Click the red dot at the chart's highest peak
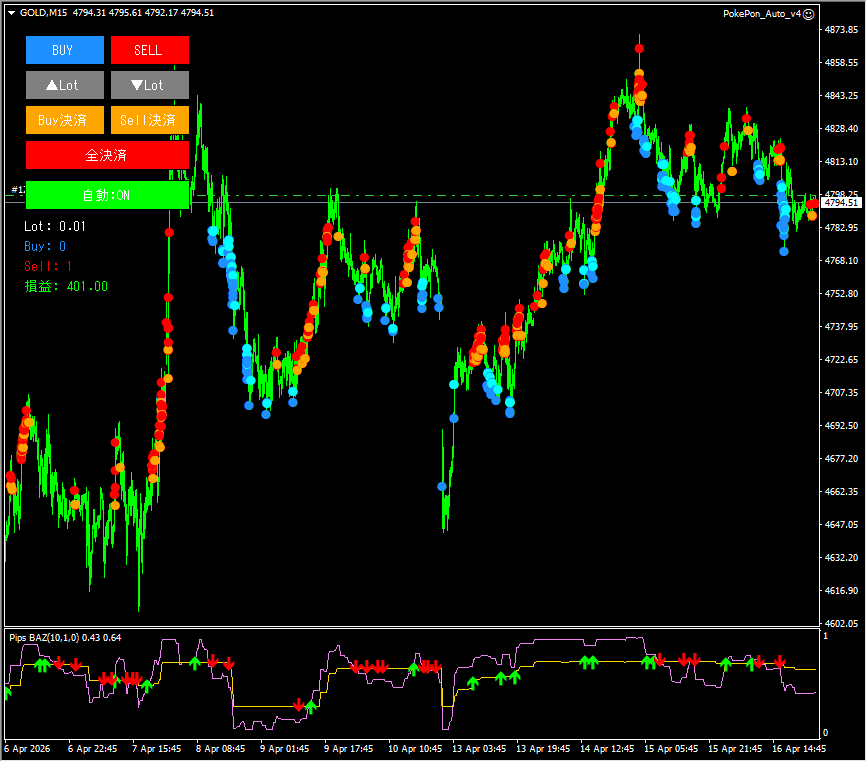The height and width of the screenshot is (762, 867). (x=638, y=46)
